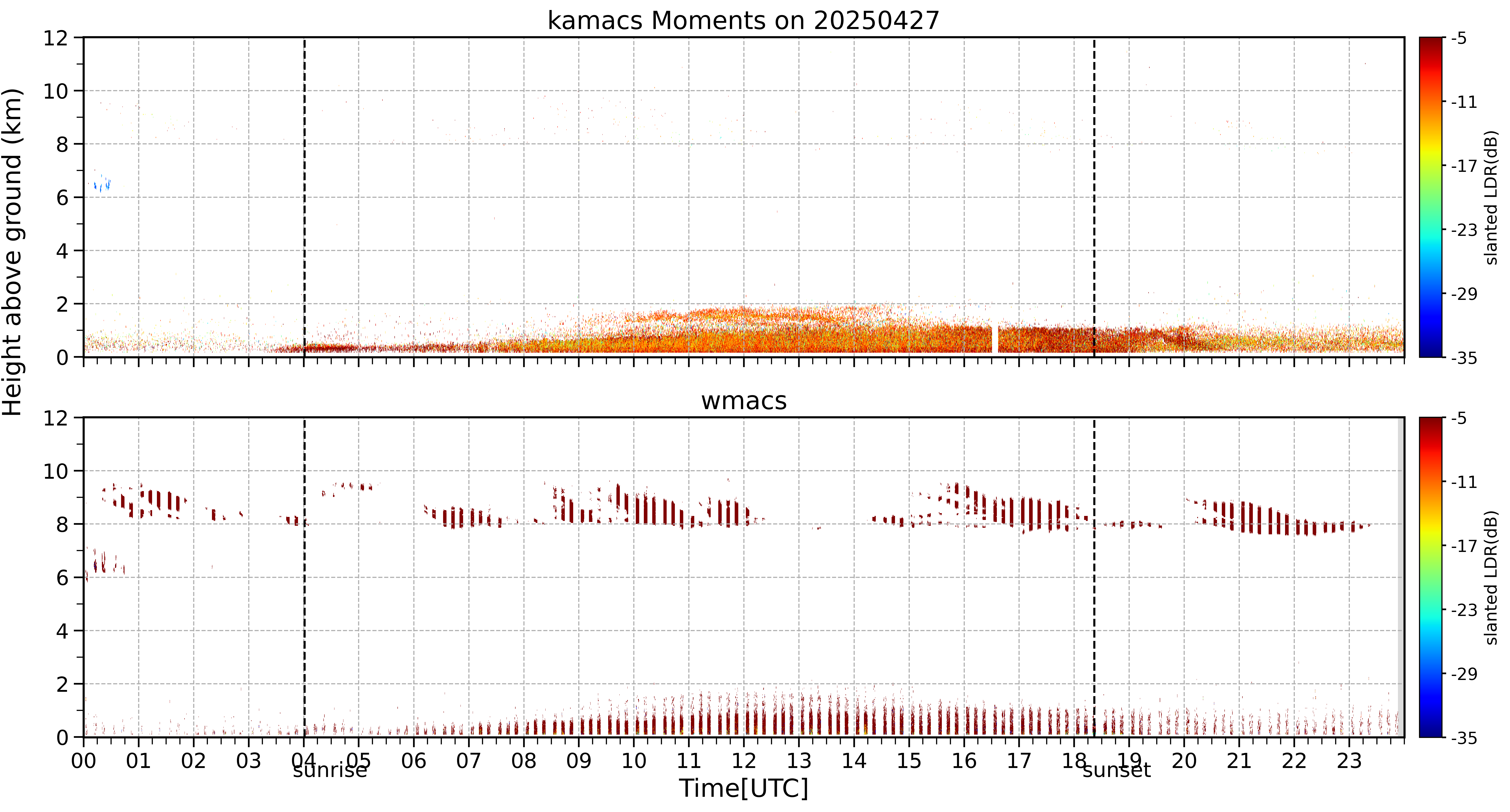Click the 'sunrise' label below the axis
Viewport: 1510px width, 812px height.
coord(330,770)
